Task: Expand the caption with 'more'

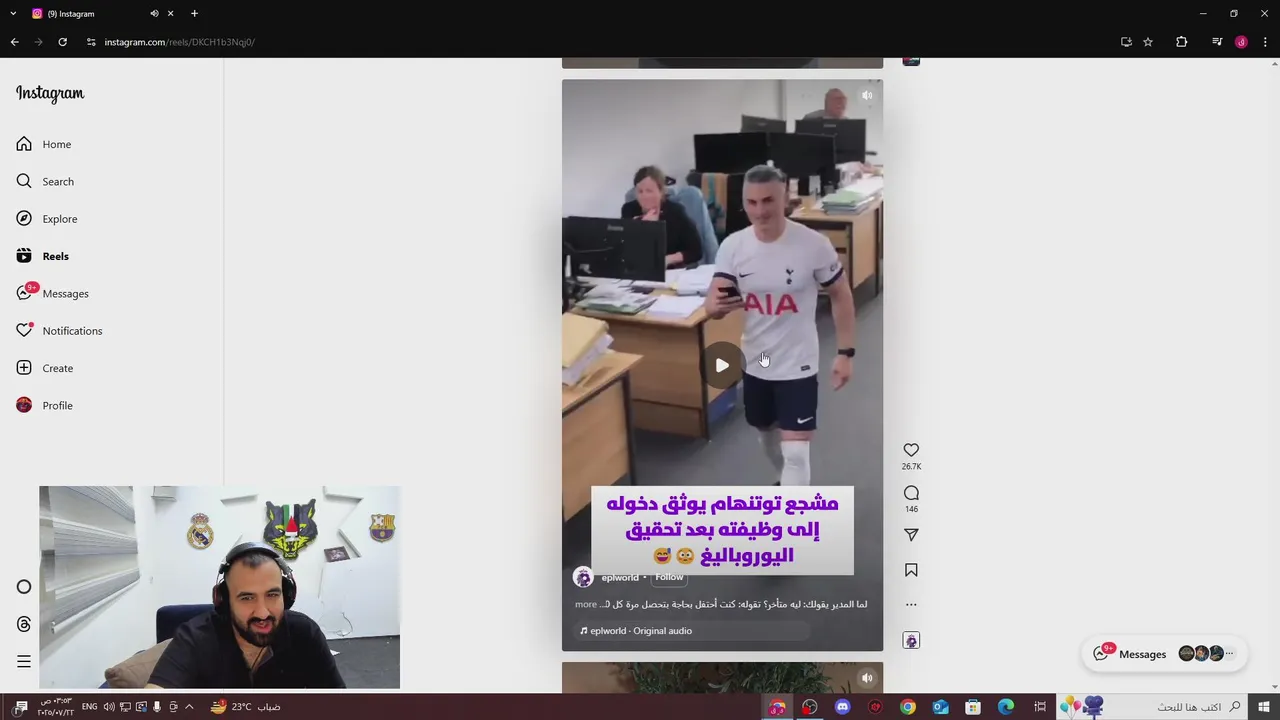Action: 586,604
